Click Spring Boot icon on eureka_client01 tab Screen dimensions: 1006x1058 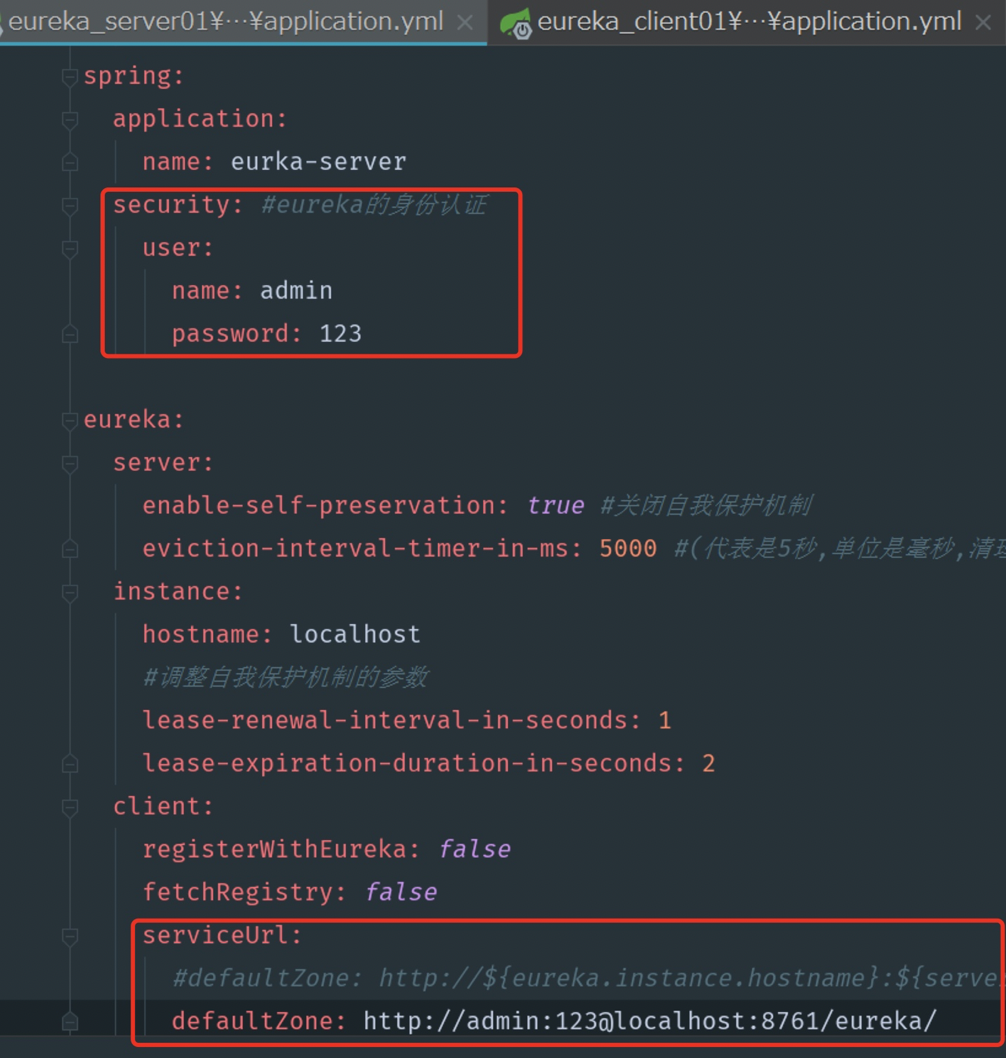pos(516,23)
